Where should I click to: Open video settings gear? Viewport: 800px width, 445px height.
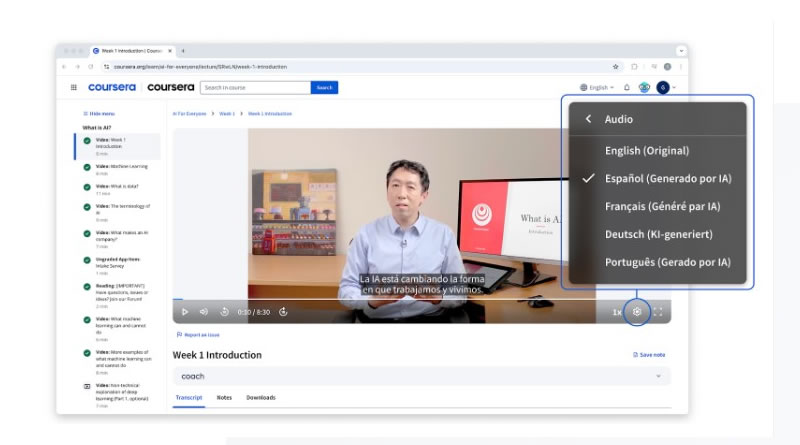(637, 312)
